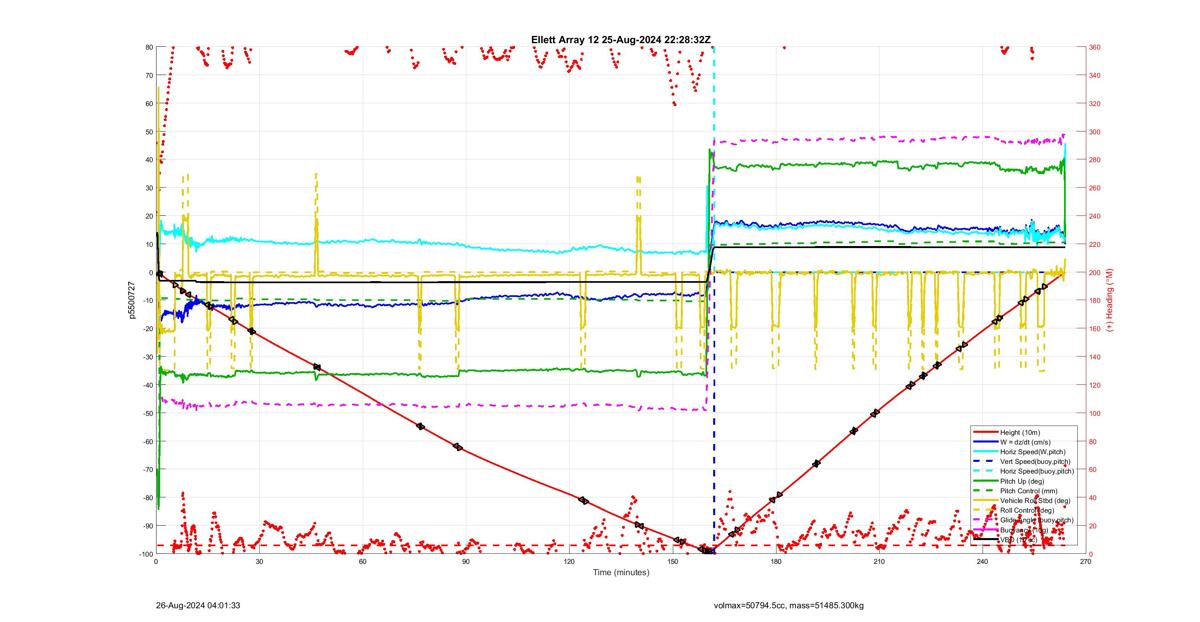Click the "210" tick on the time axis
1200x622 pixels.
[879, 563]
